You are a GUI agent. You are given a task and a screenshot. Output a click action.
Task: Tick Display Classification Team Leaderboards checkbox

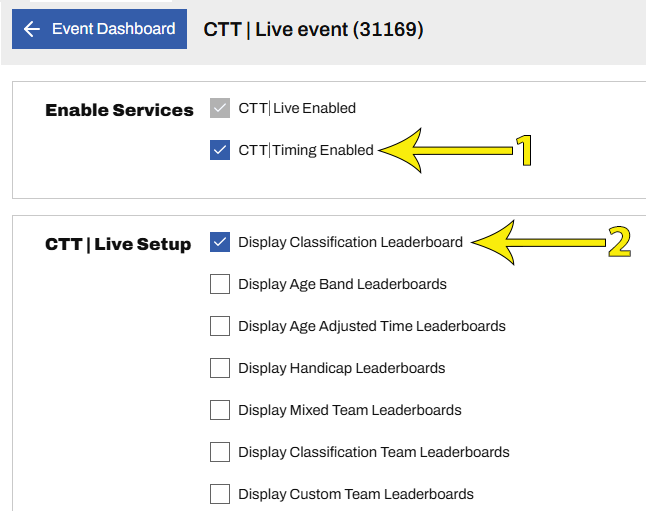pyautogui.click(x=220, y=452)
